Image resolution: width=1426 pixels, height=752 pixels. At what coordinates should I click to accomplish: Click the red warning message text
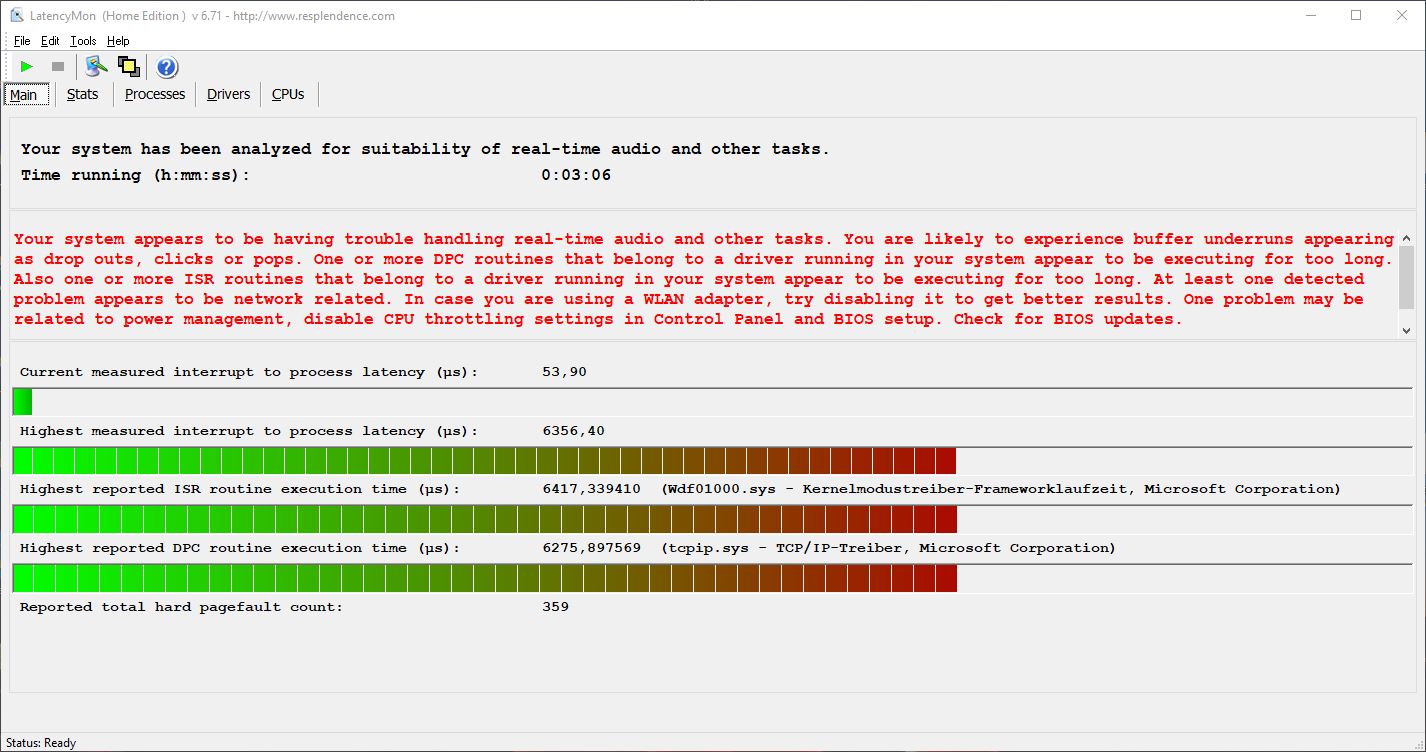(x=703, y=279)
